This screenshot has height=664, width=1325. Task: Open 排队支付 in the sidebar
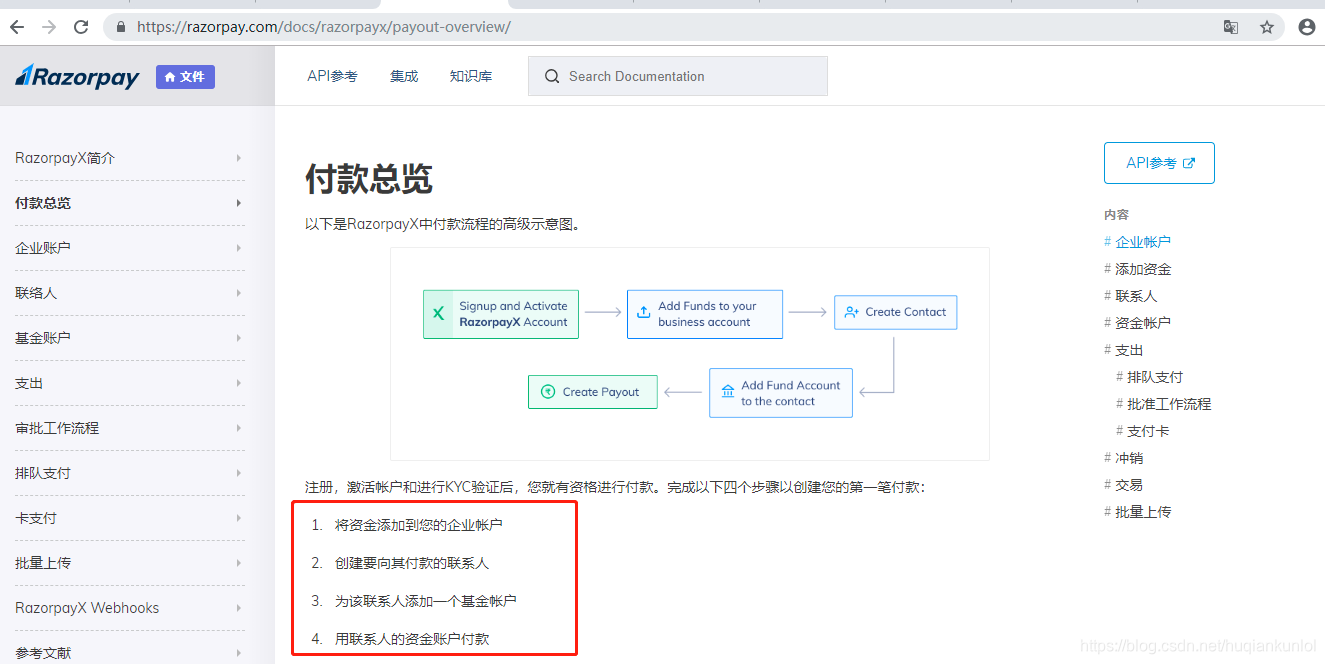tap(43, 473)
